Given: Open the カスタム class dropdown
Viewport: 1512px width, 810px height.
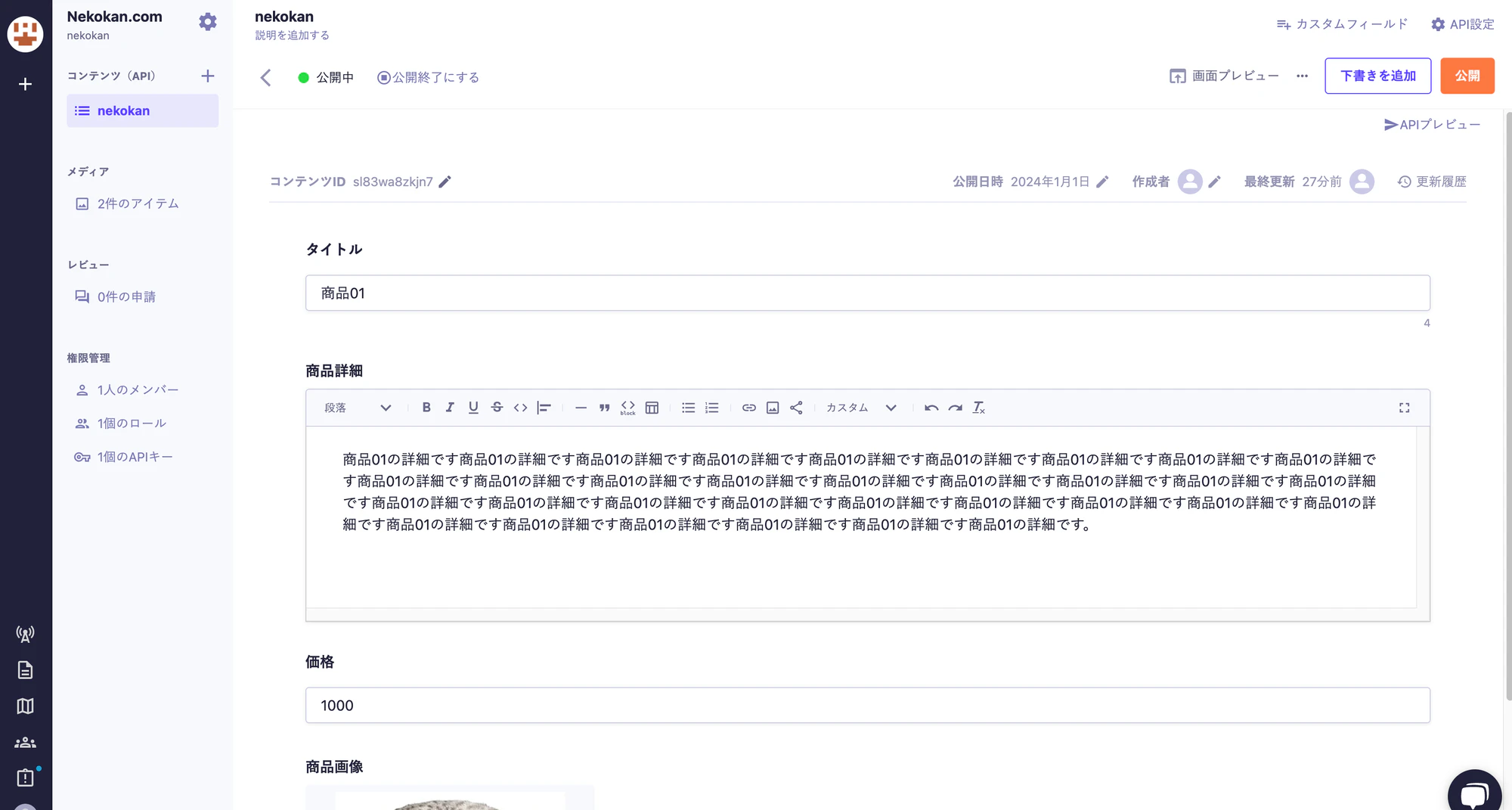Looking at the screenshot, I should coord(861,408).
